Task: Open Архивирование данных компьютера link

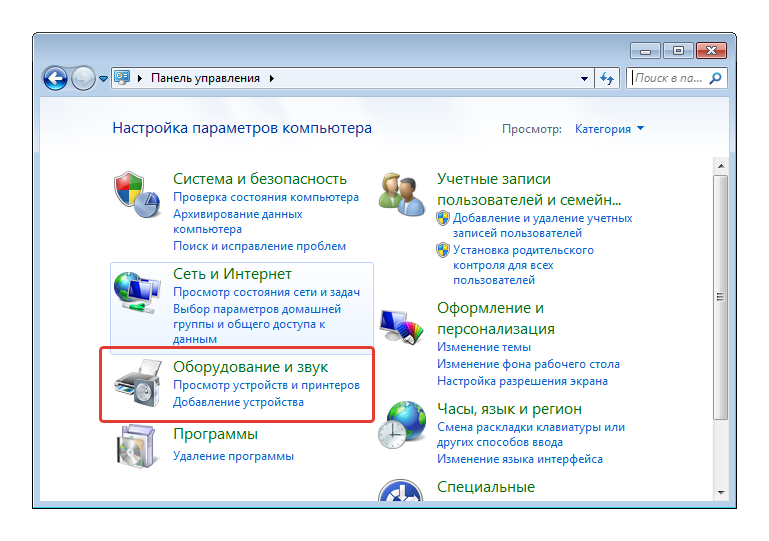Action: click(x=238, y=222)
